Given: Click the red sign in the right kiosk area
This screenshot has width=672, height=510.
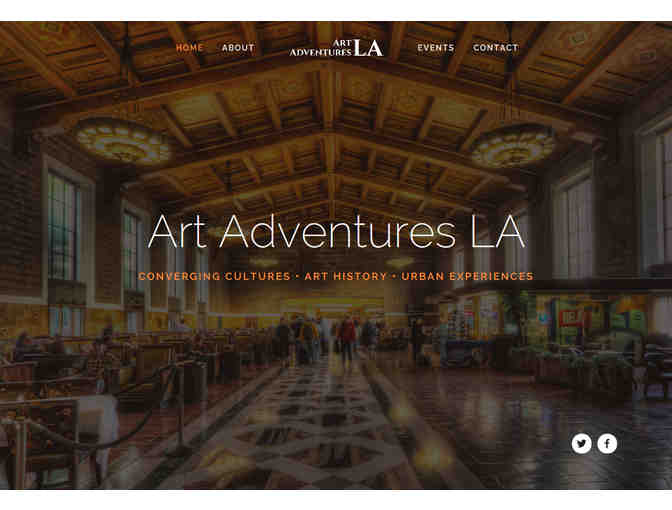Looking at the screenshot, I should point(570,318).
